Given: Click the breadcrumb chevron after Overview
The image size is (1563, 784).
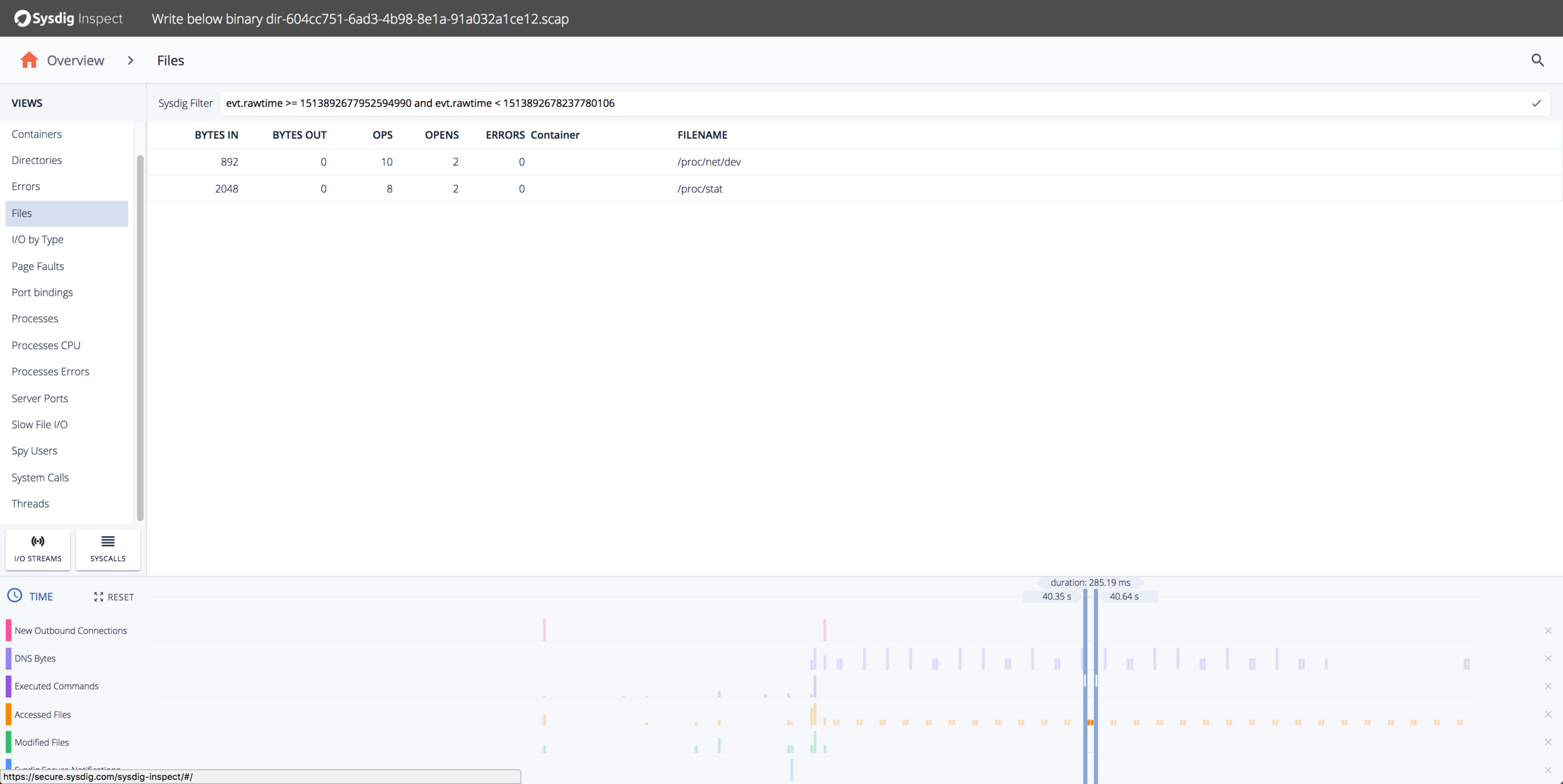Looking at the screenshot, I should coord(131,60).
